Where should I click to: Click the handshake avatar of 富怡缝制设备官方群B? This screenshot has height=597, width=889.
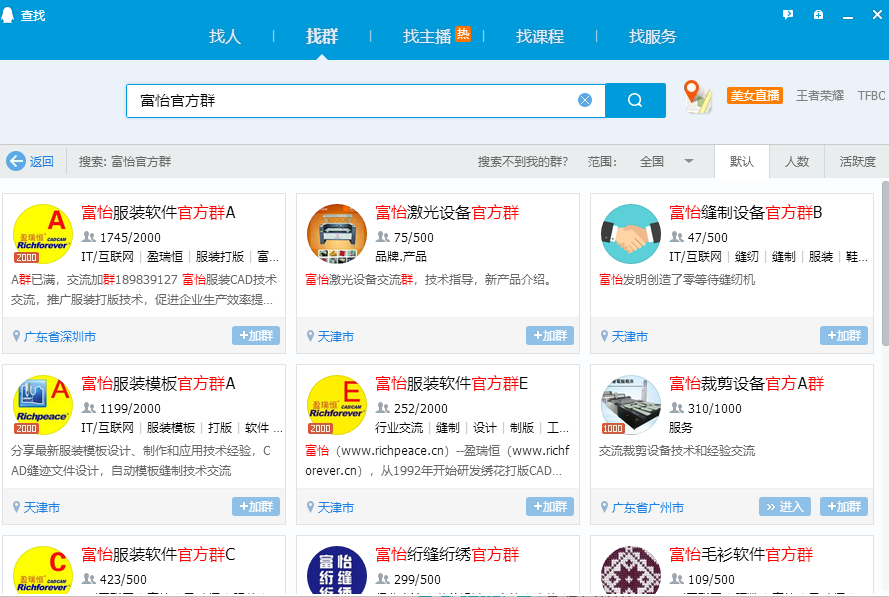click(631, 234)
